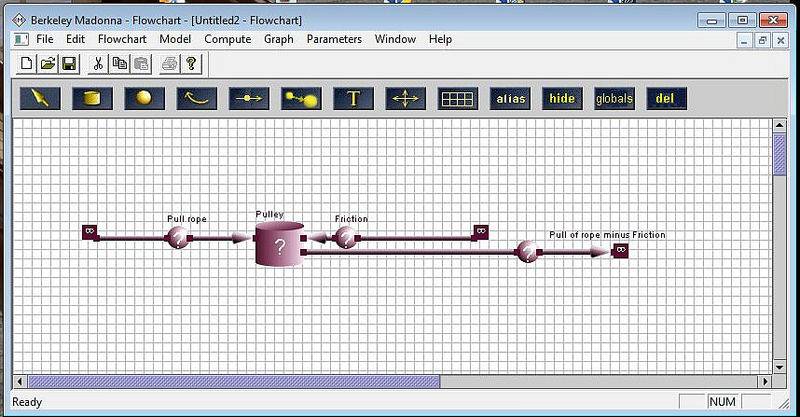Open the Flowchart menu
This screenshot has width=800, height=417.
123,39
